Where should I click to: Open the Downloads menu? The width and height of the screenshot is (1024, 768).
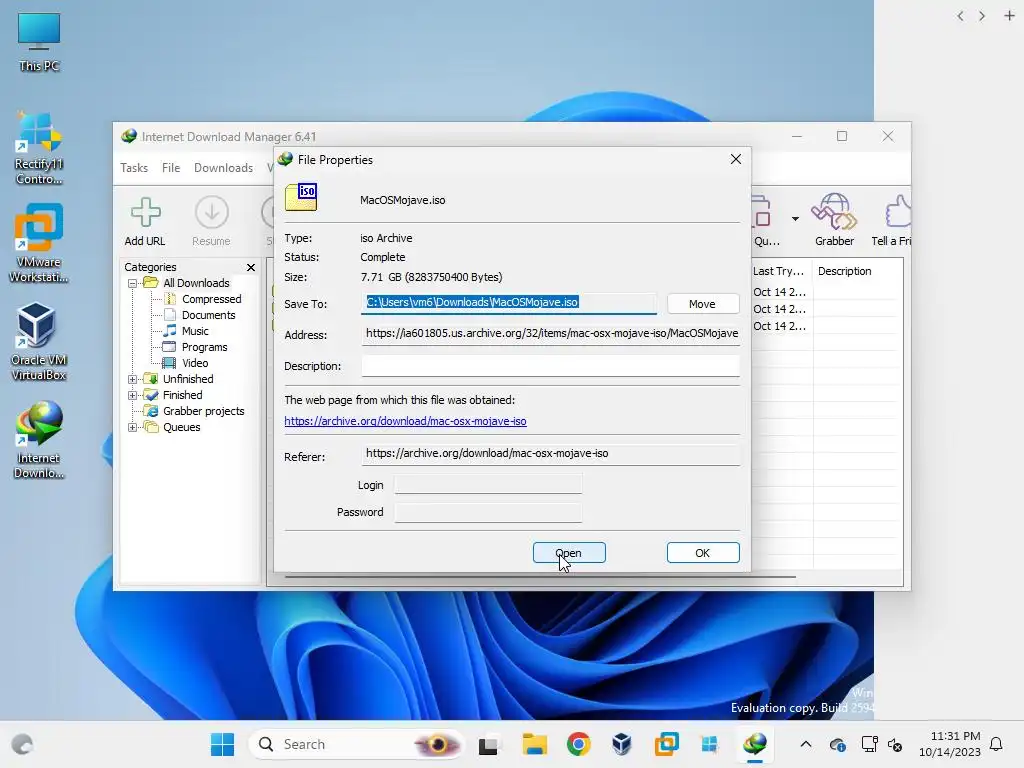pyautogui.click(x=223, y=168)
